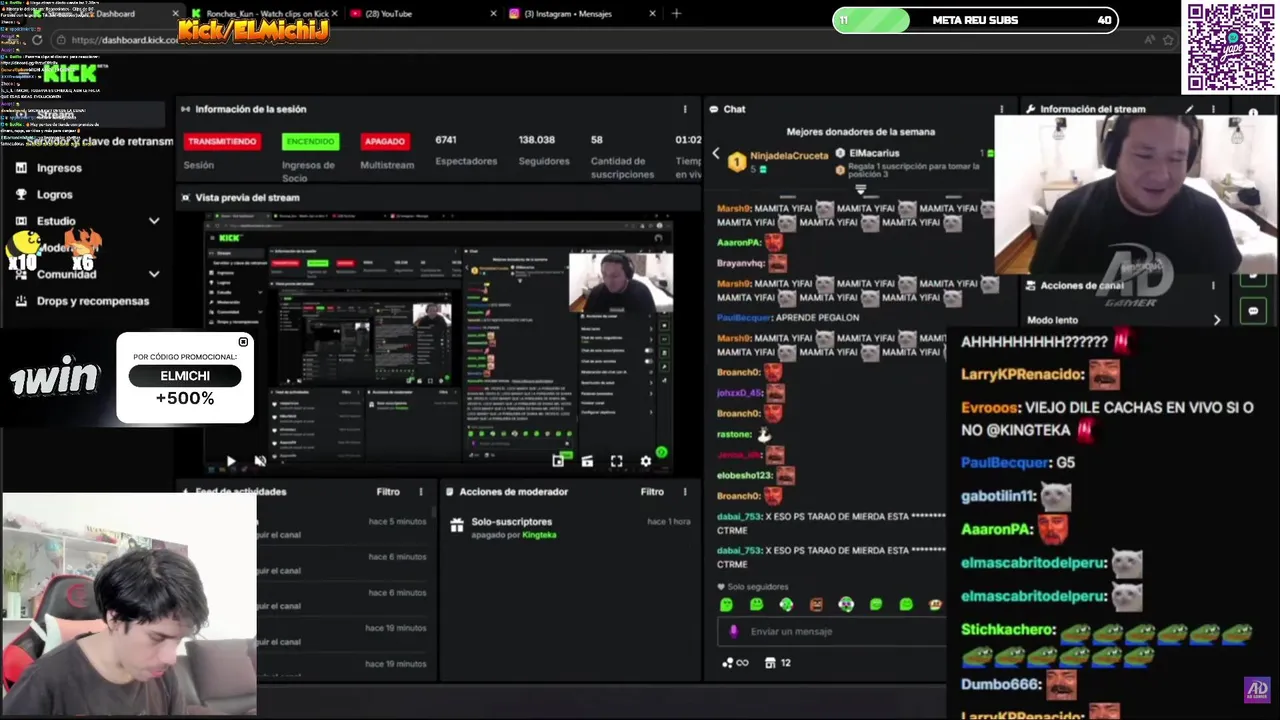Click the ENCENDIDO Ingresos de Socio badge

310,141
